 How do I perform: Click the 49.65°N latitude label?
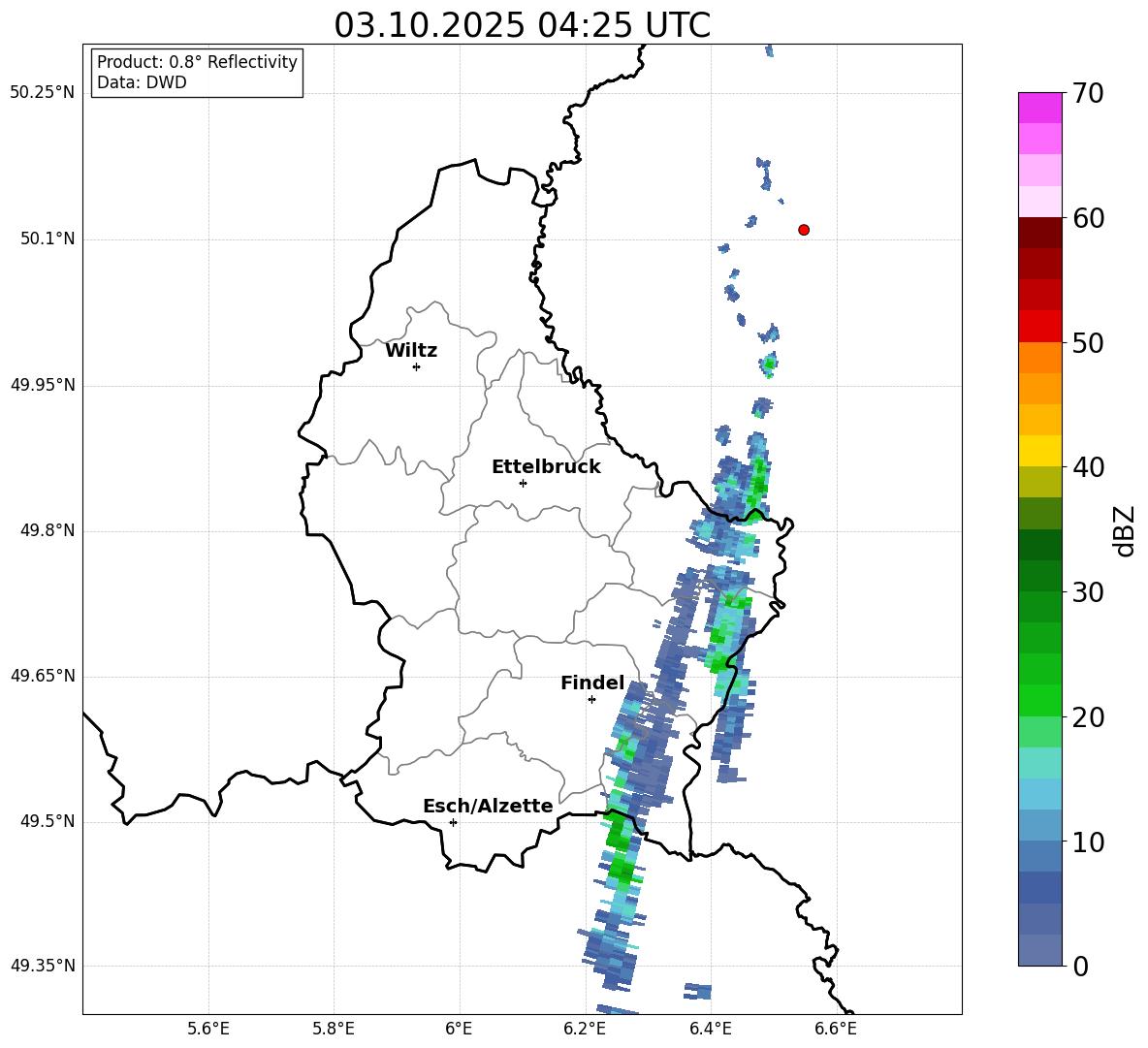[43, 676]
